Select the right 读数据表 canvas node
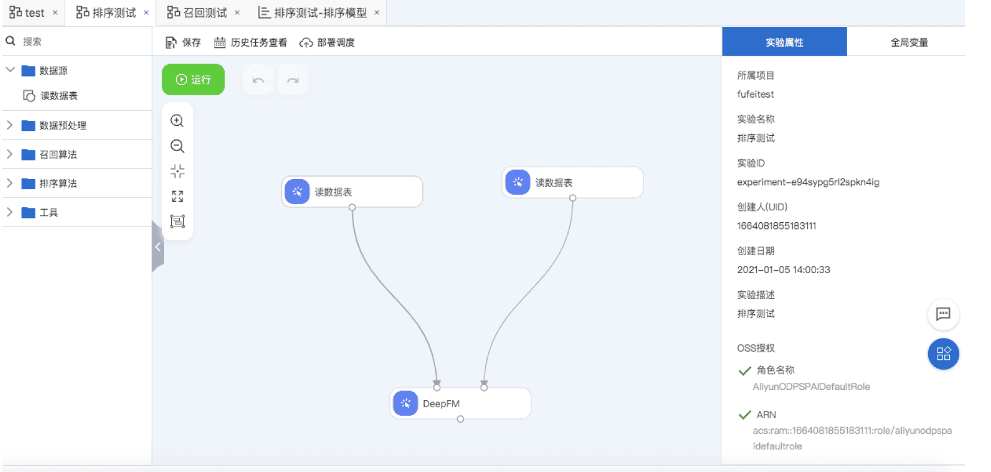The width and height of the screenshot is (991, 472). pyautogui.click(x=573, y=182)
